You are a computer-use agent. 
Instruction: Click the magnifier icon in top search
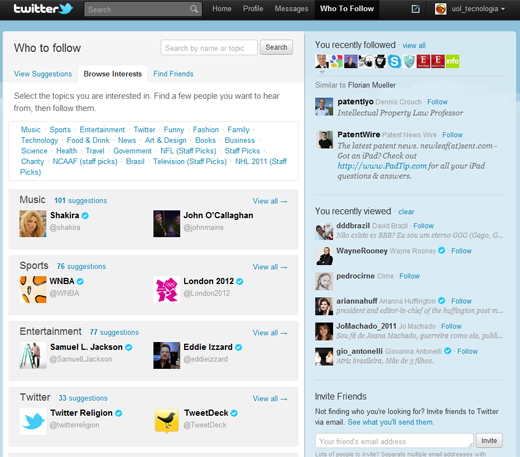[x=194, y=9]
